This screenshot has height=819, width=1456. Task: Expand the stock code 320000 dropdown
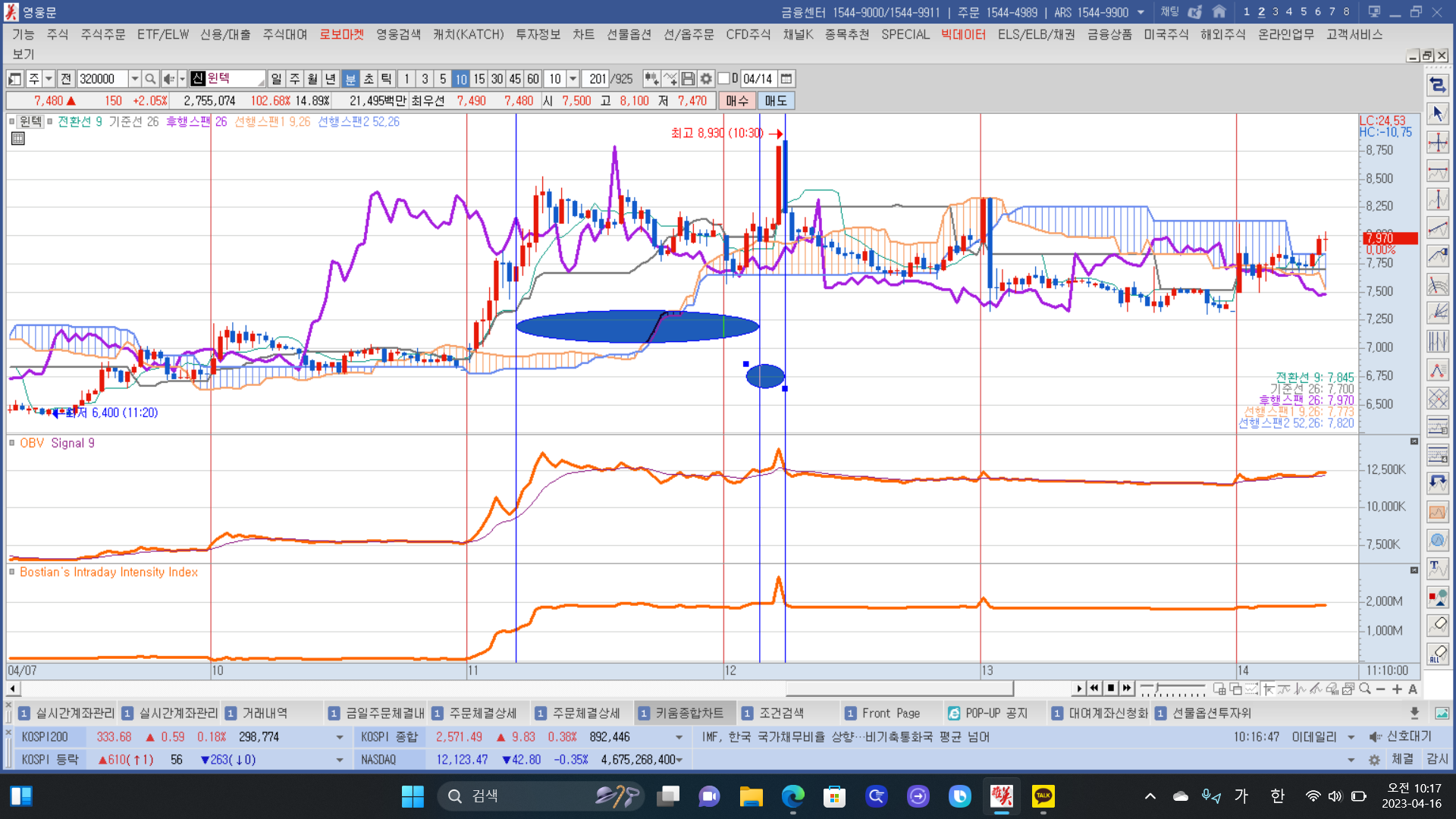coord(134,79)
